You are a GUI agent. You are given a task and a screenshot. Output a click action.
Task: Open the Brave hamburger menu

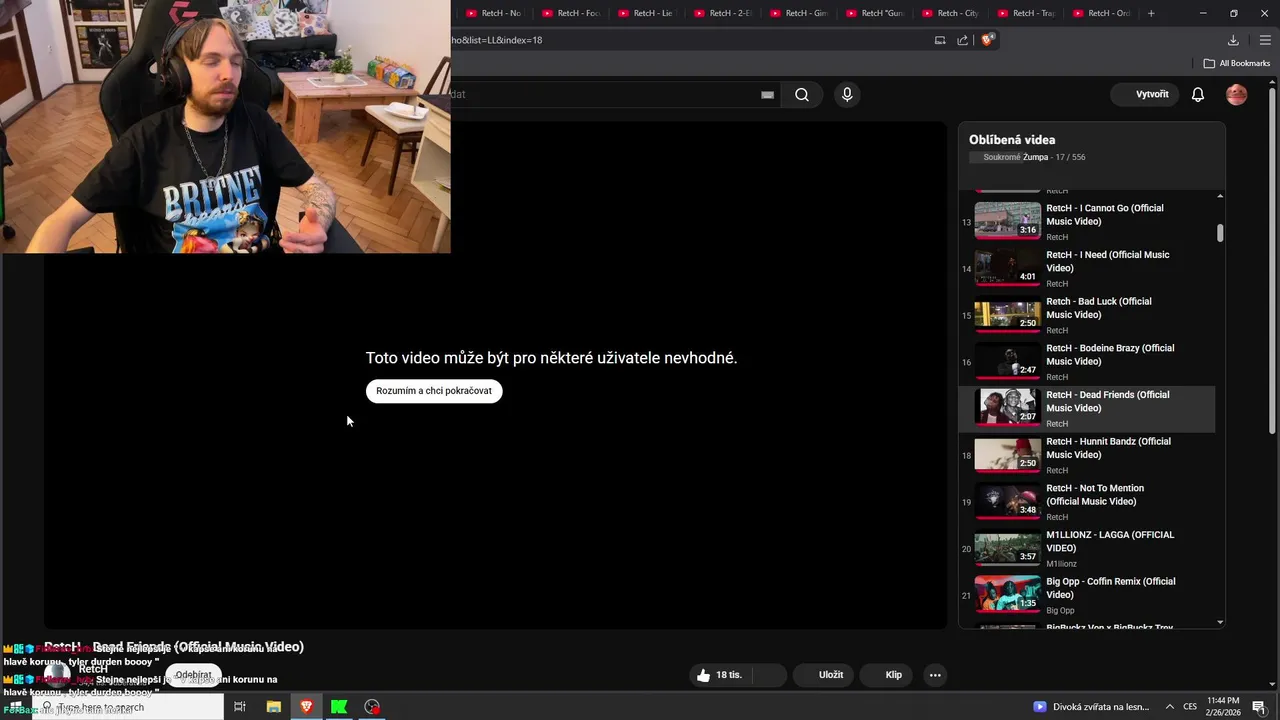coord(1265,40)
